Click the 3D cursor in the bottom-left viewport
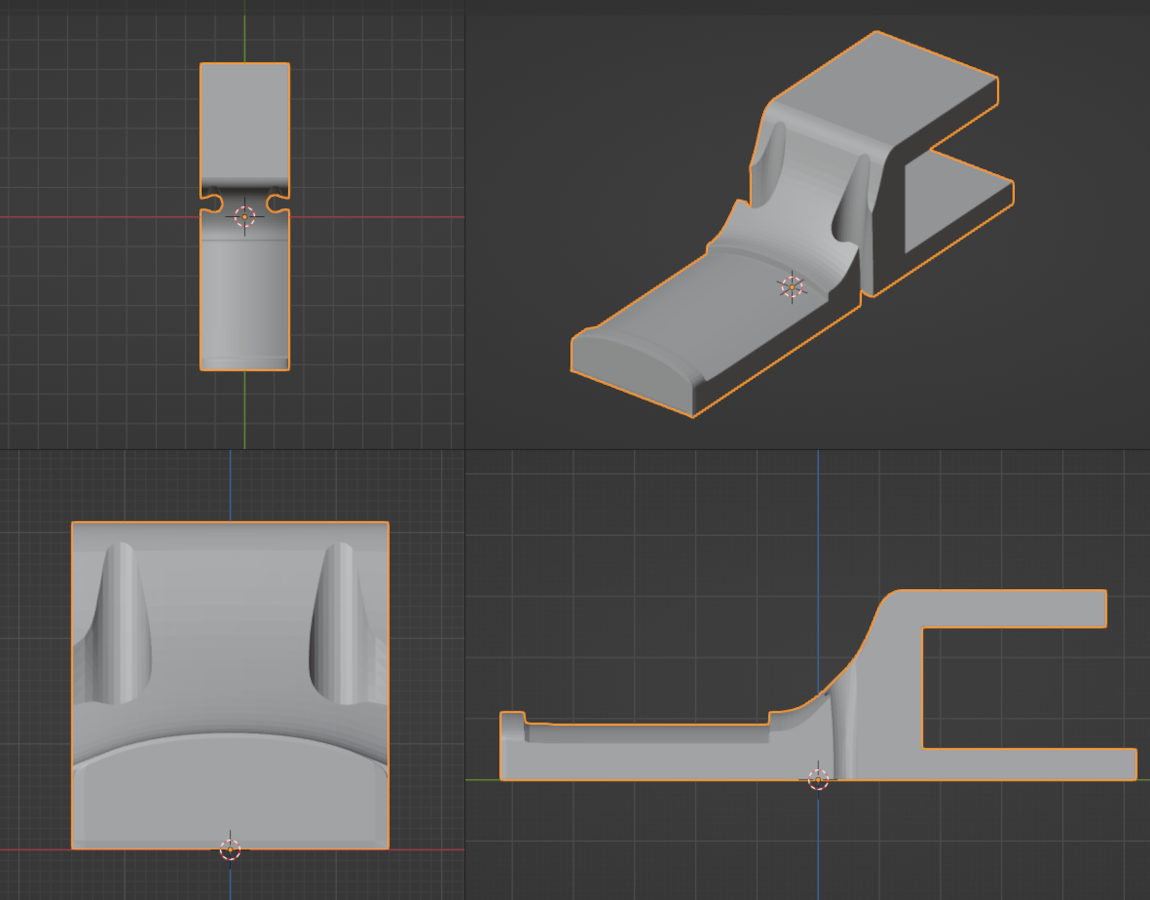This screenshot has width=1150, height=900. click(x=230, y=851)
